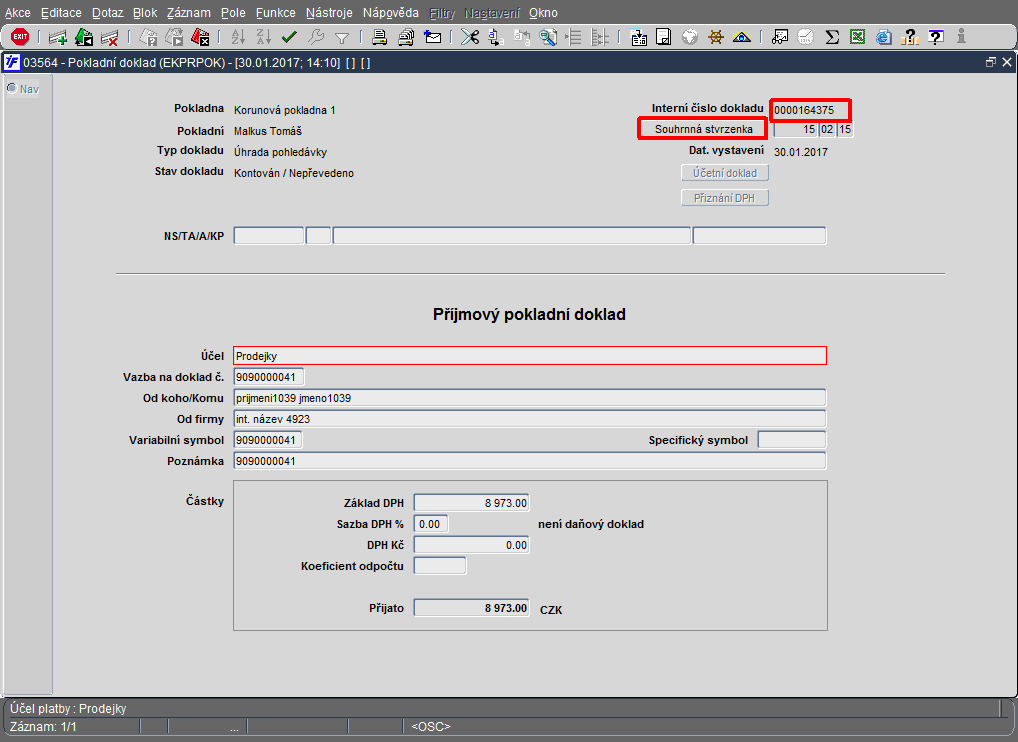The height and width of the screenshot is (742, 1018).
Task: Click the Vazba na doklad č. field
Action: (268, 377)
